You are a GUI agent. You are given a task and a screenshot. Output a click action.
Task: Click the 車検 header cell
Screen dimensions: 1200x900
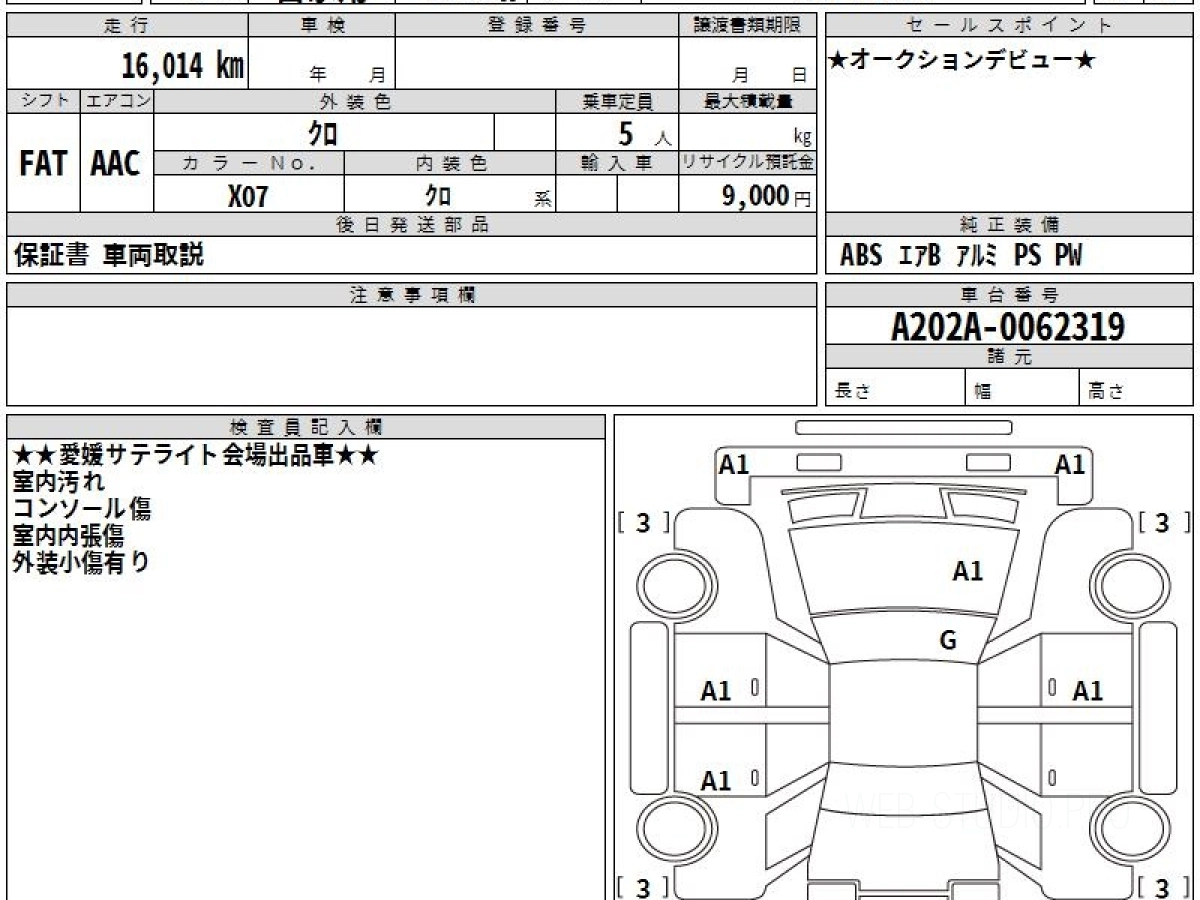tap(322, 26)
